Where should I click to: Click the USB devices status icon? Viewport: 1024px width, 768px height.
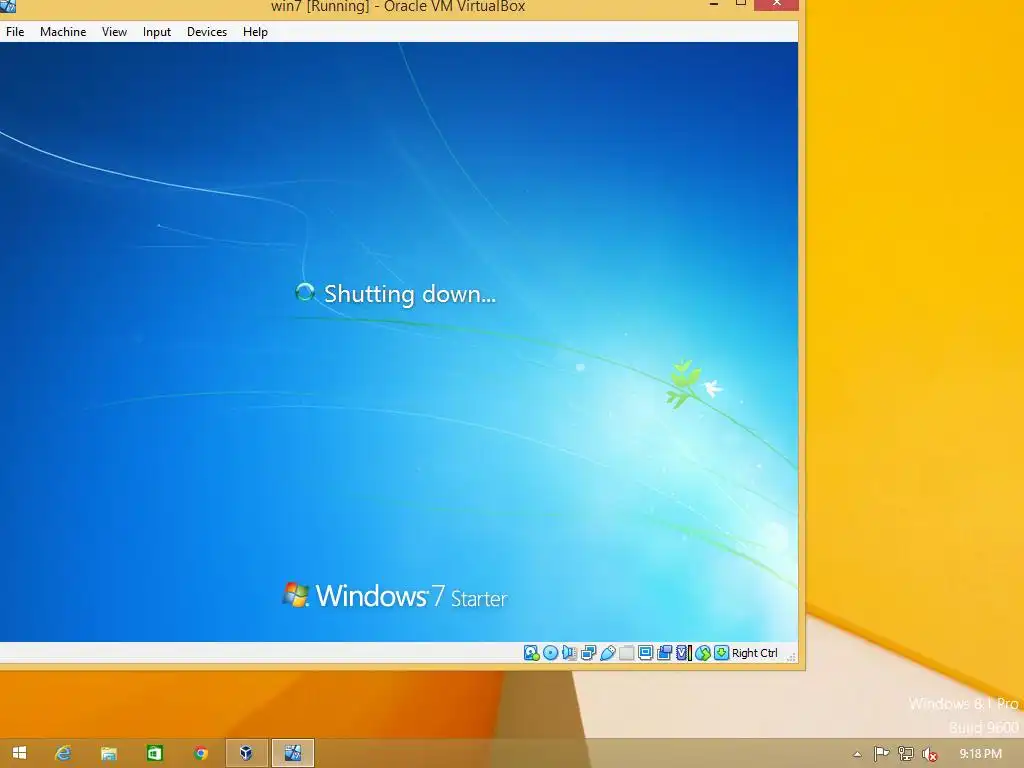tap(607, 653)
